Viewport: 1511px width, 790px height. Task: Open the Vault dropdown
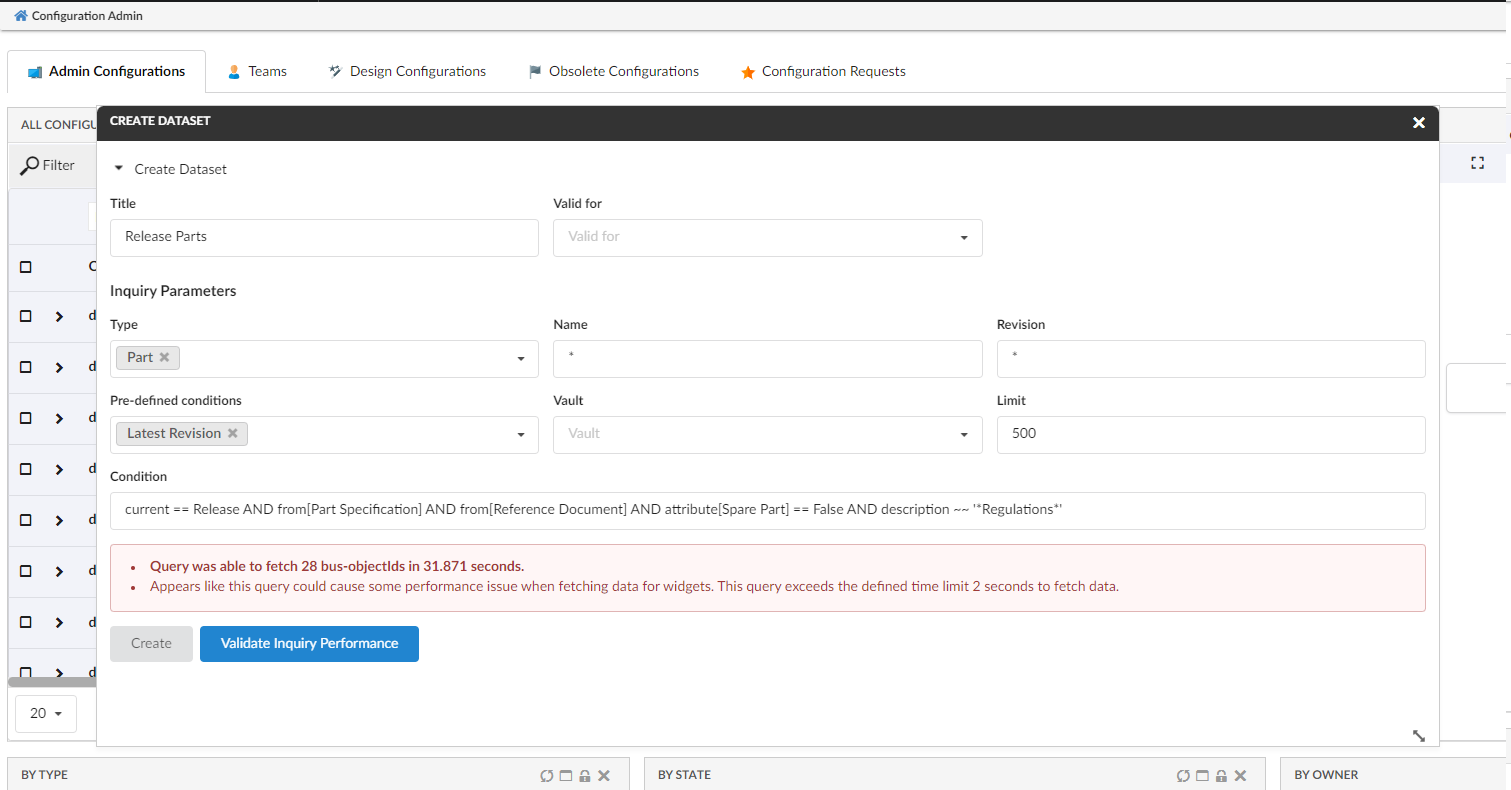767,434
